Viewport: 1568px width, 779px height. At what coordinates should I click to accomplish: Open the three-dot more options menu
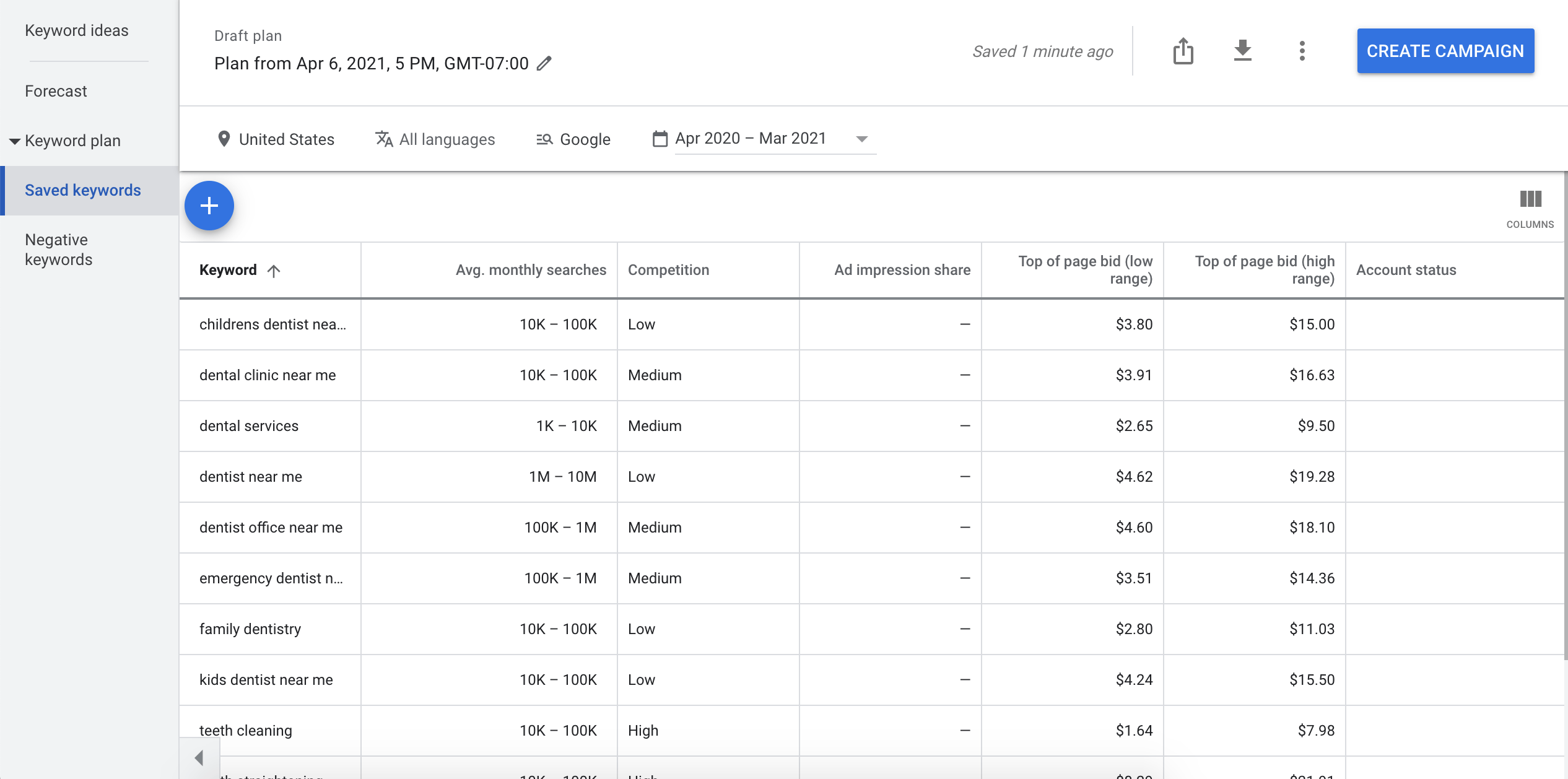1302,51
